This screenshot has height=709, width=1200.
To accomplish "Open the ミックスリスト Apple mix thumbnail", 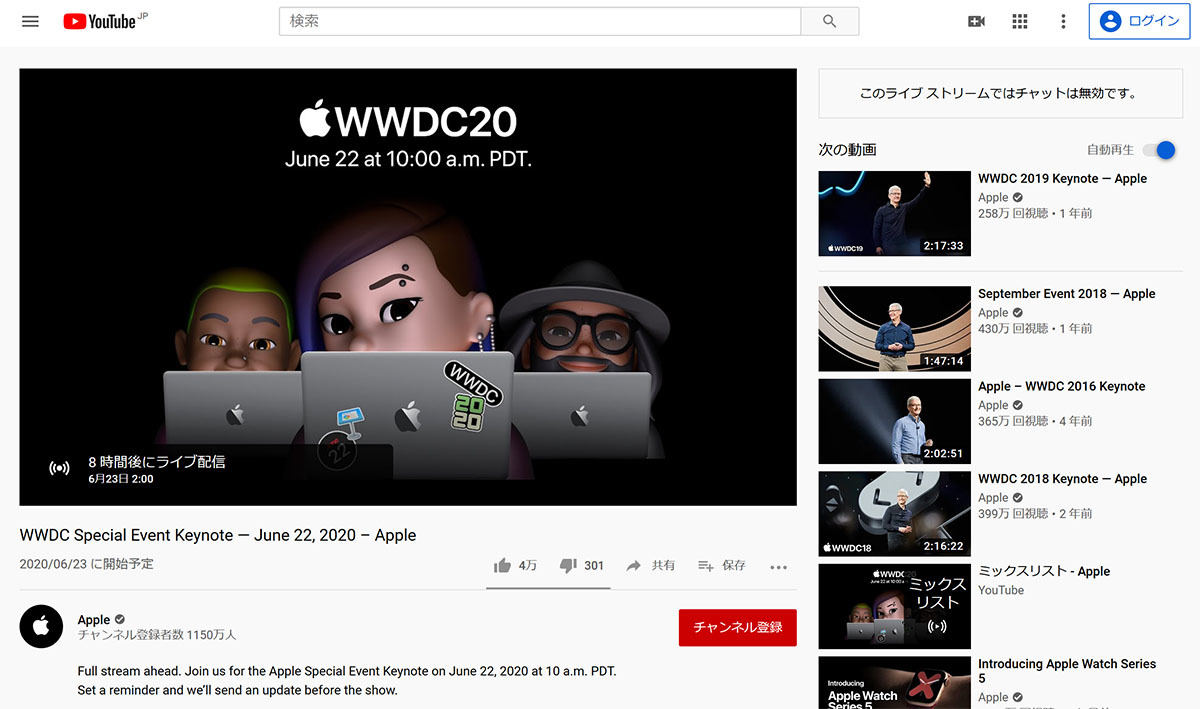I will [895, 607].
